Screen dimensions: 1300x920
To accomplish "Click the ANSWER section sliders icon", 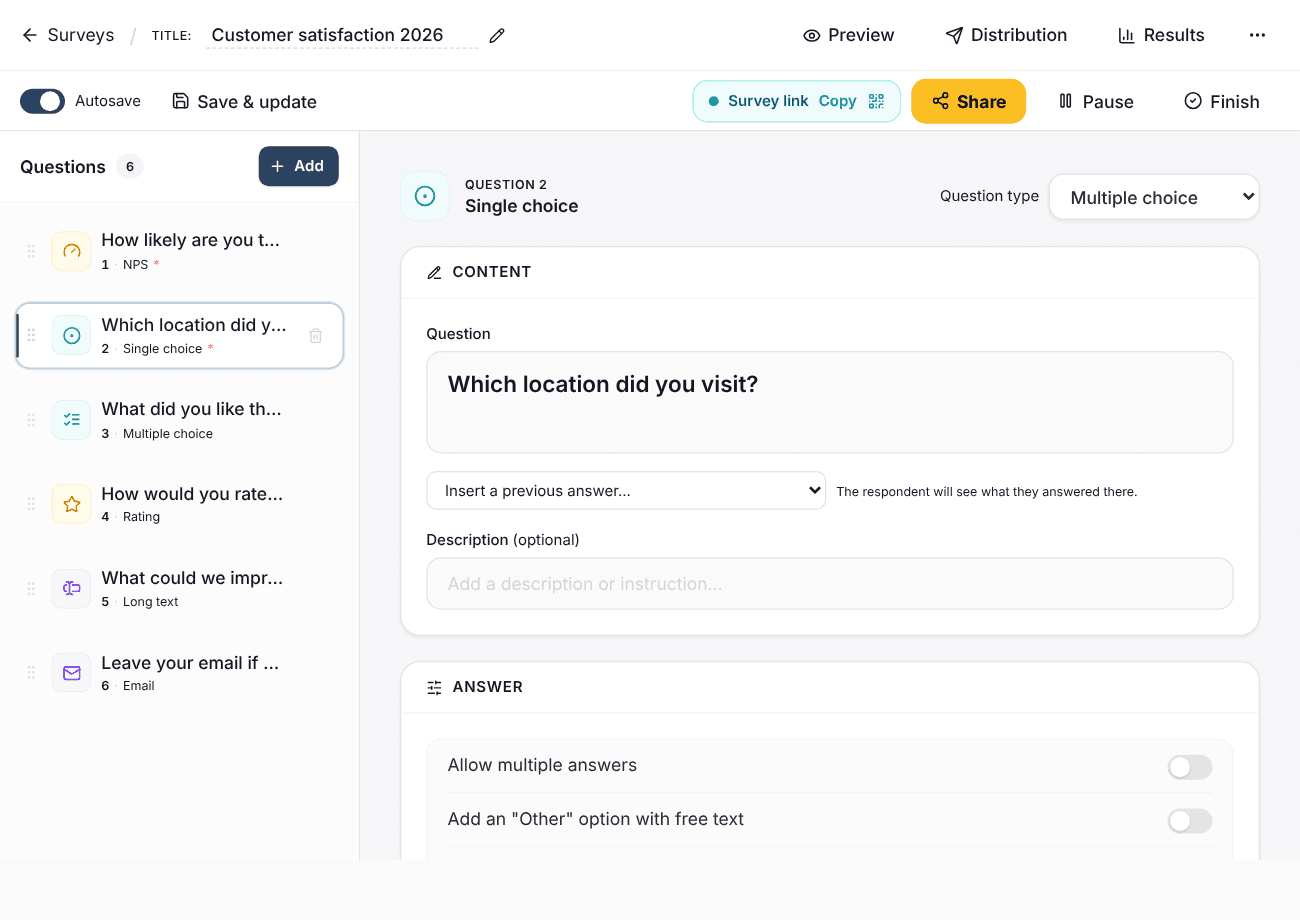I will 434,687.
